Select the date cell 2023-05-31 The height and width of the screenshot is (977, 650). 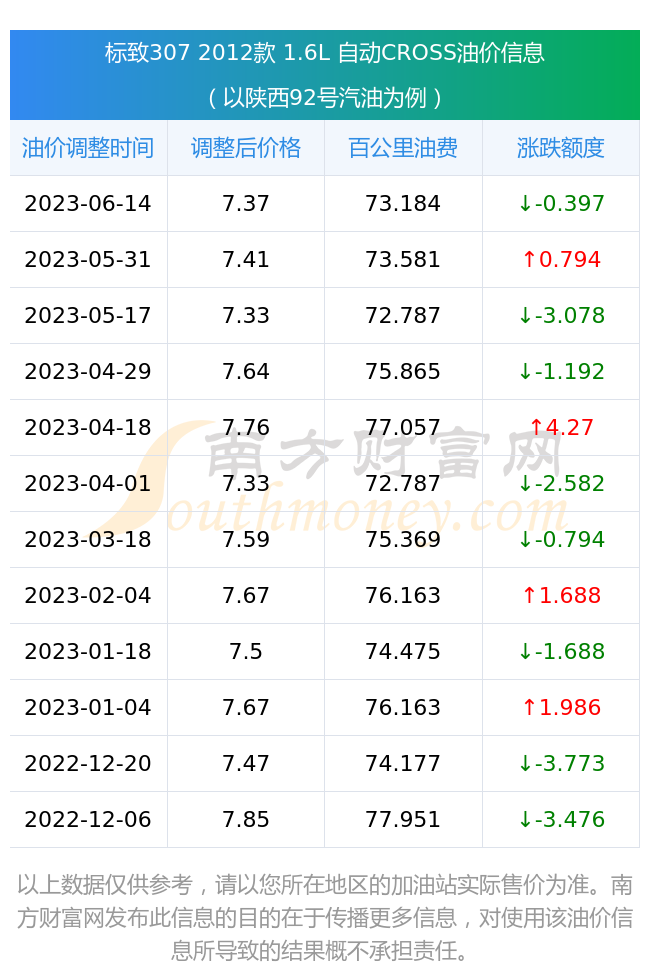pyautogui.click(x=88, y=260)
